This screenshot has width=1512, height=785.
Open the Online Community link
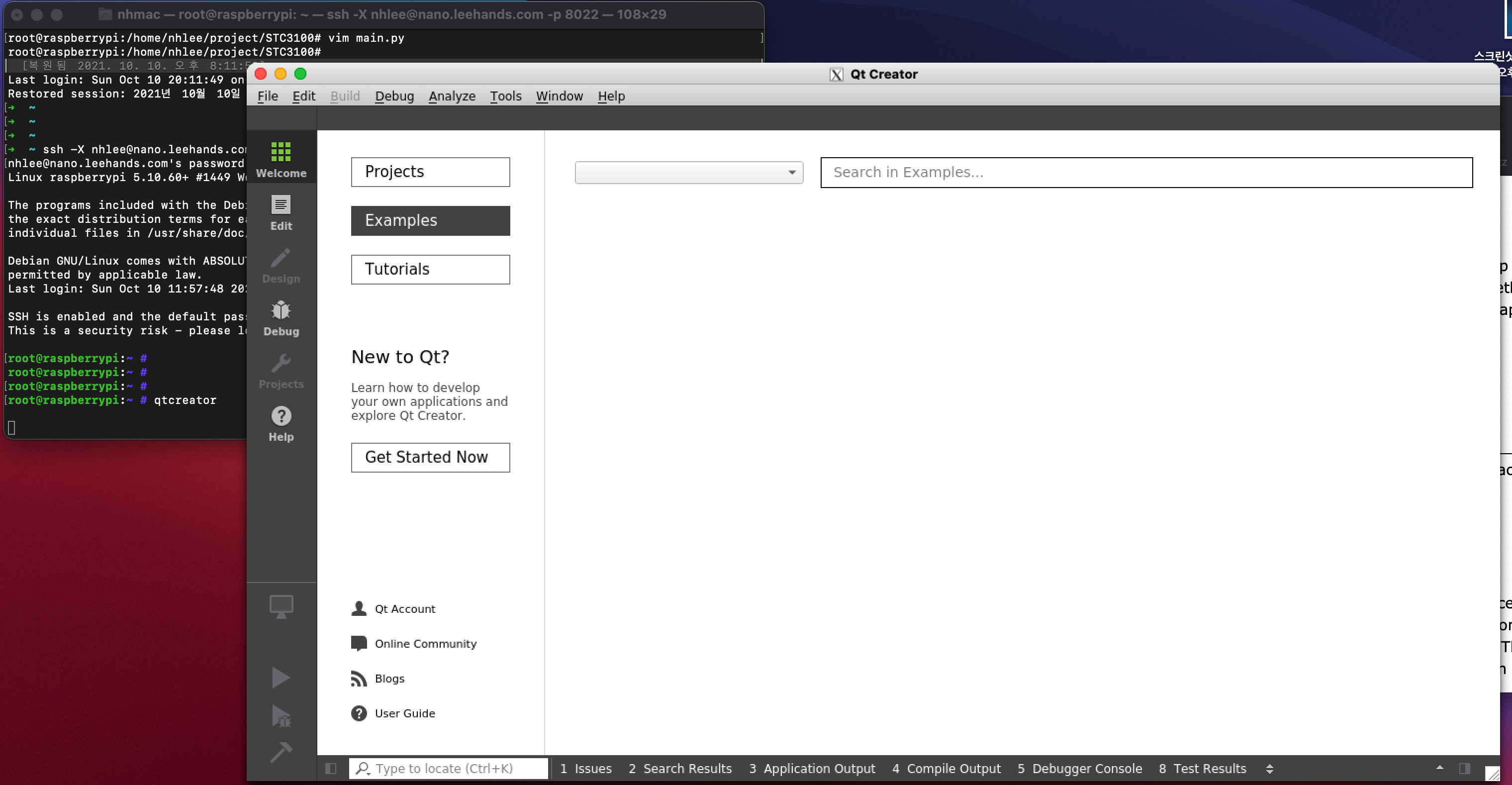426,644
